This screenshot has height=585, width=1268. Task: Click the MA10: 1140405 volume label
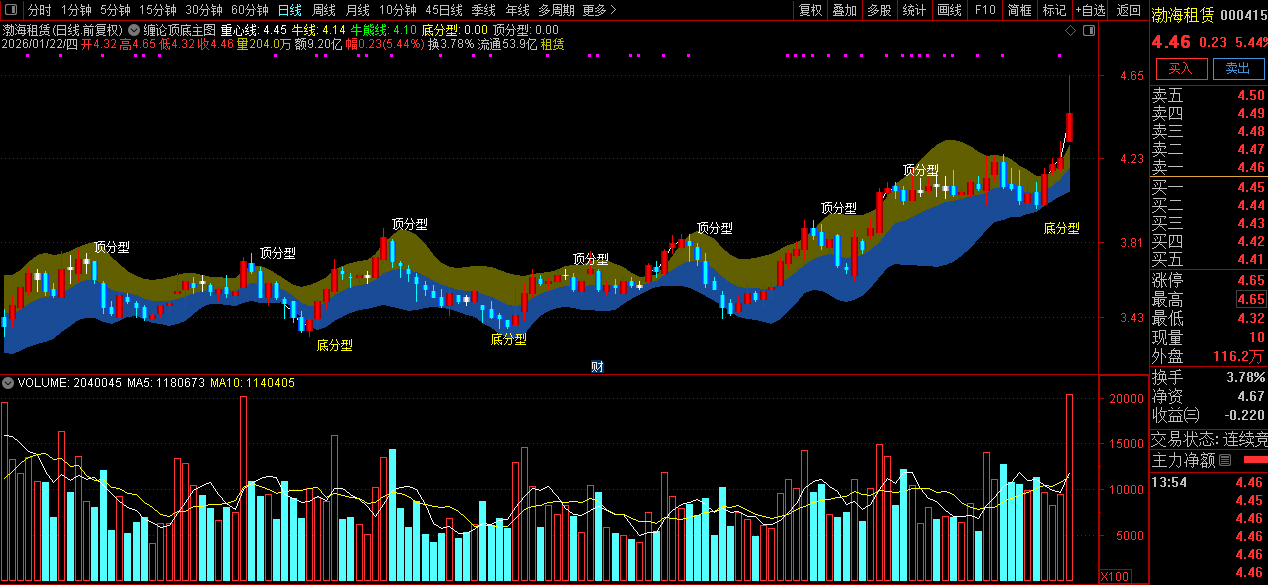click(252, 383)
